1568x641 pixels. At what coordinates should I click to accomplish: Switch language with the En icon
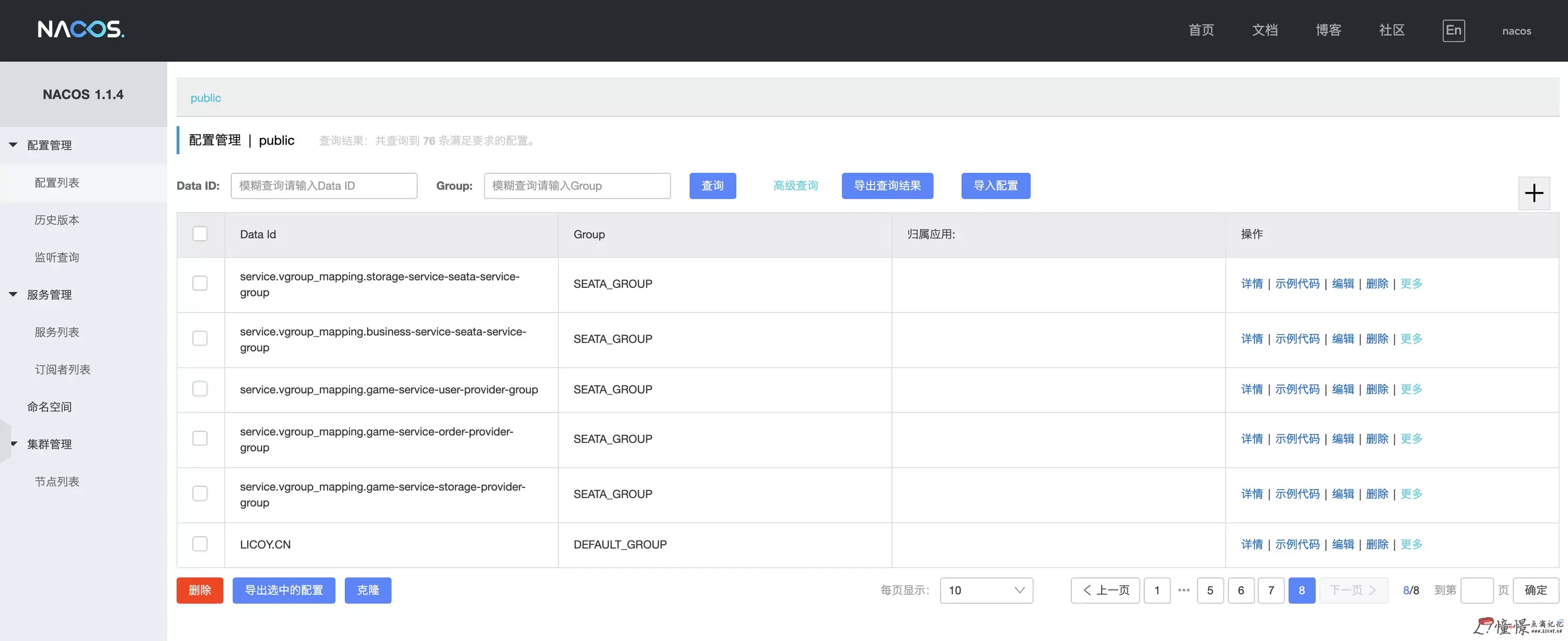click(1453, 31)
